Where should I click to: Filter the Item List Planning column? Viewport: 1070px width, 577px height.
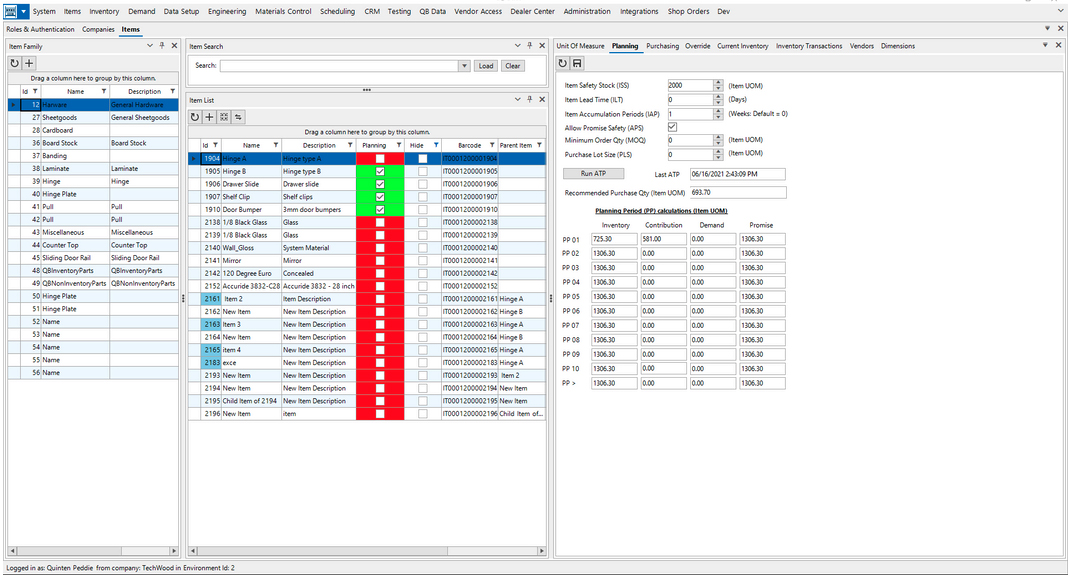399,145
